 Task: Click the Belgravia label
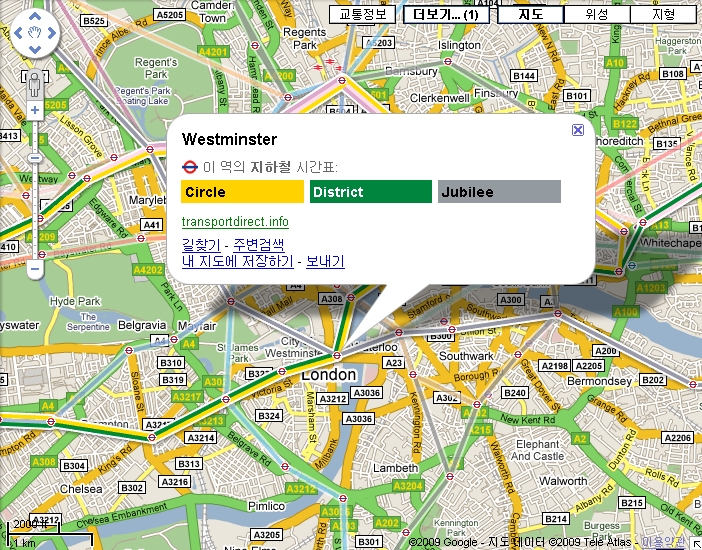pyautogui.click(x=142, y=325)
